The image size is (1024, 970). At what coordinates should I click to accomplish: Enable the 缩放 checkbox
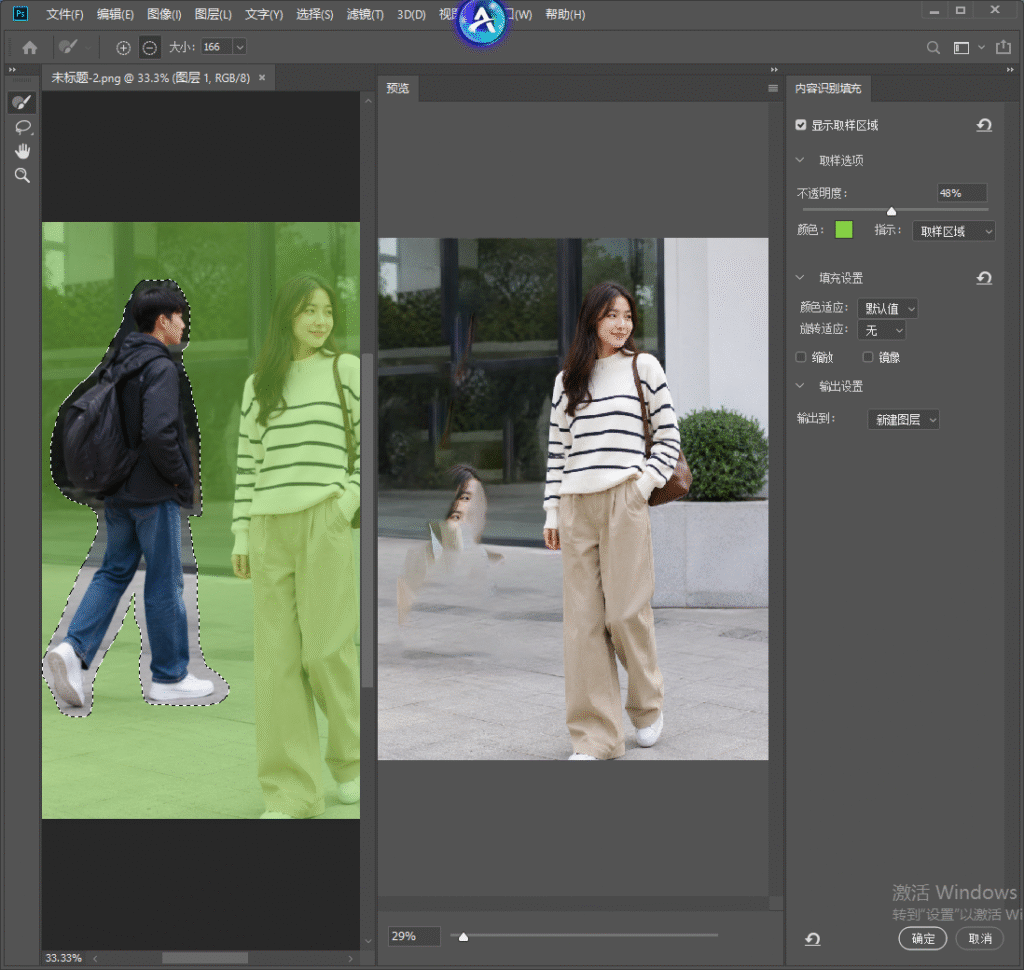tap(801, 357)
